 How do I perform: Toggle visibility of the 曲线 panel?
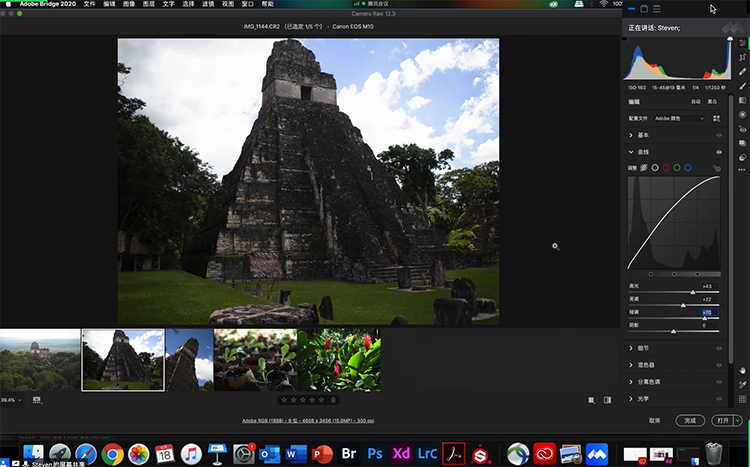tap(718, 151)
